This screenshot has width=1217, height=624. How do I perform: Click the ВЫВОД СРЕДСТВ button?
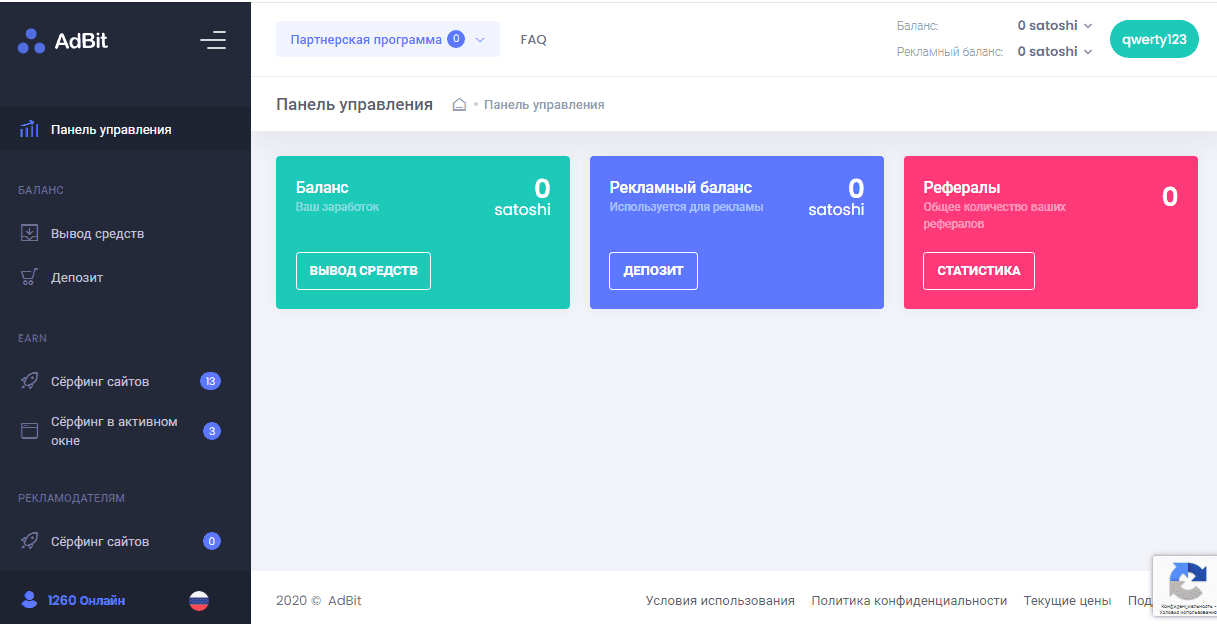coord(363,270)
